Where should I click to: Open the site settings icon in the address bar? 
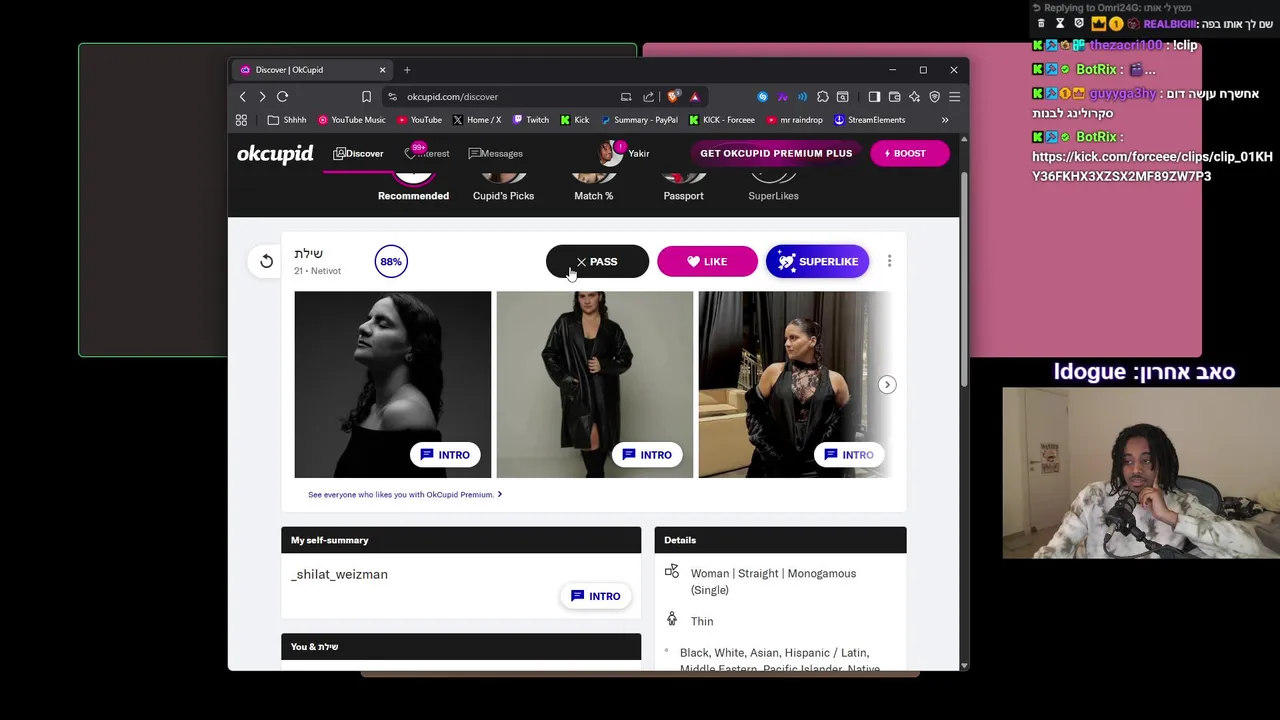coord(392,97)
